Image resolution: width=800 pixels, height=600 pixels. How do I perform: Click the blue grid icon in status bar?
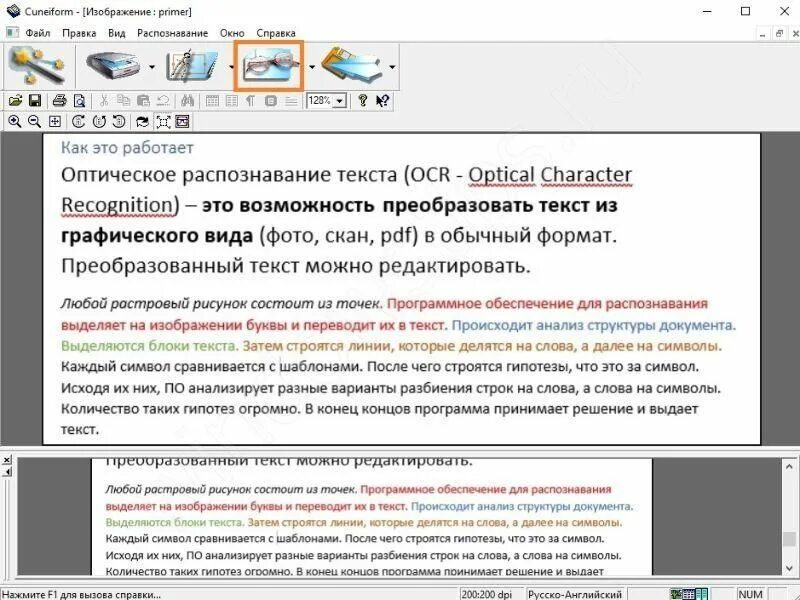tap(689, 594)
